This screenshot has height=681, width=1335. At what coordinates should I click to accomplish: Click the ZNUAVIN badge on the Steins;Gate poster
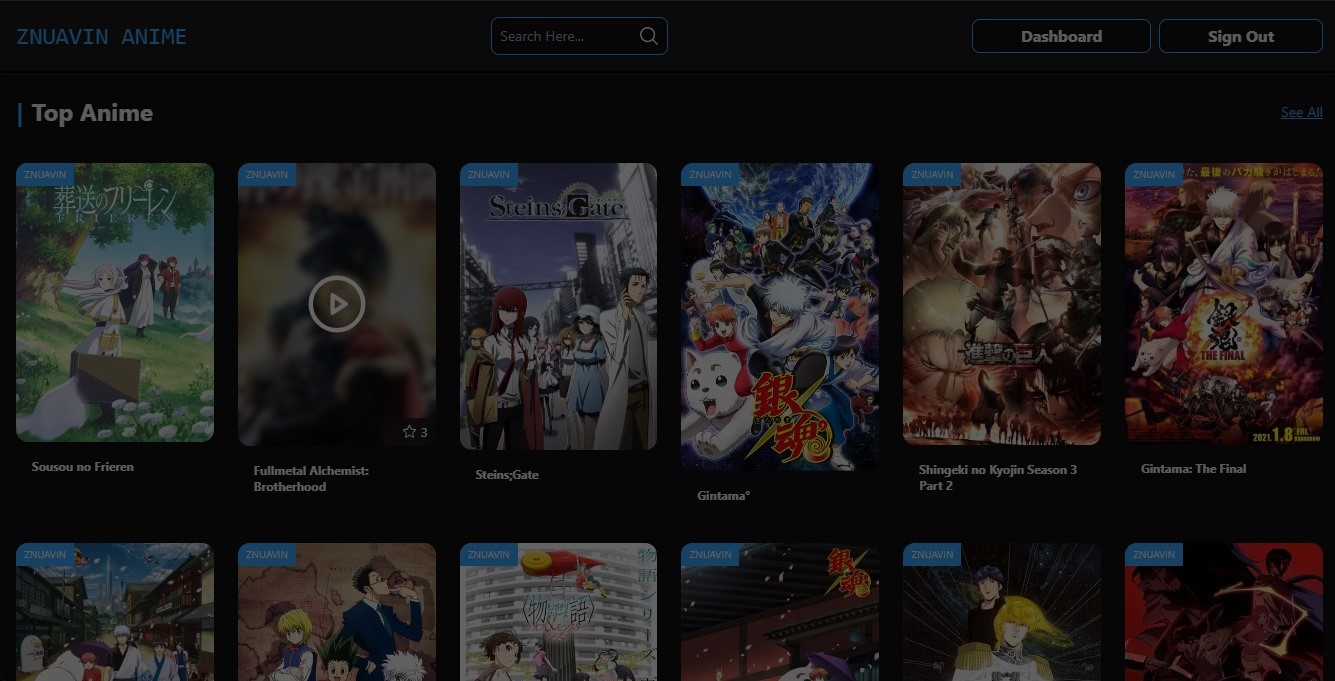(489, 174)
